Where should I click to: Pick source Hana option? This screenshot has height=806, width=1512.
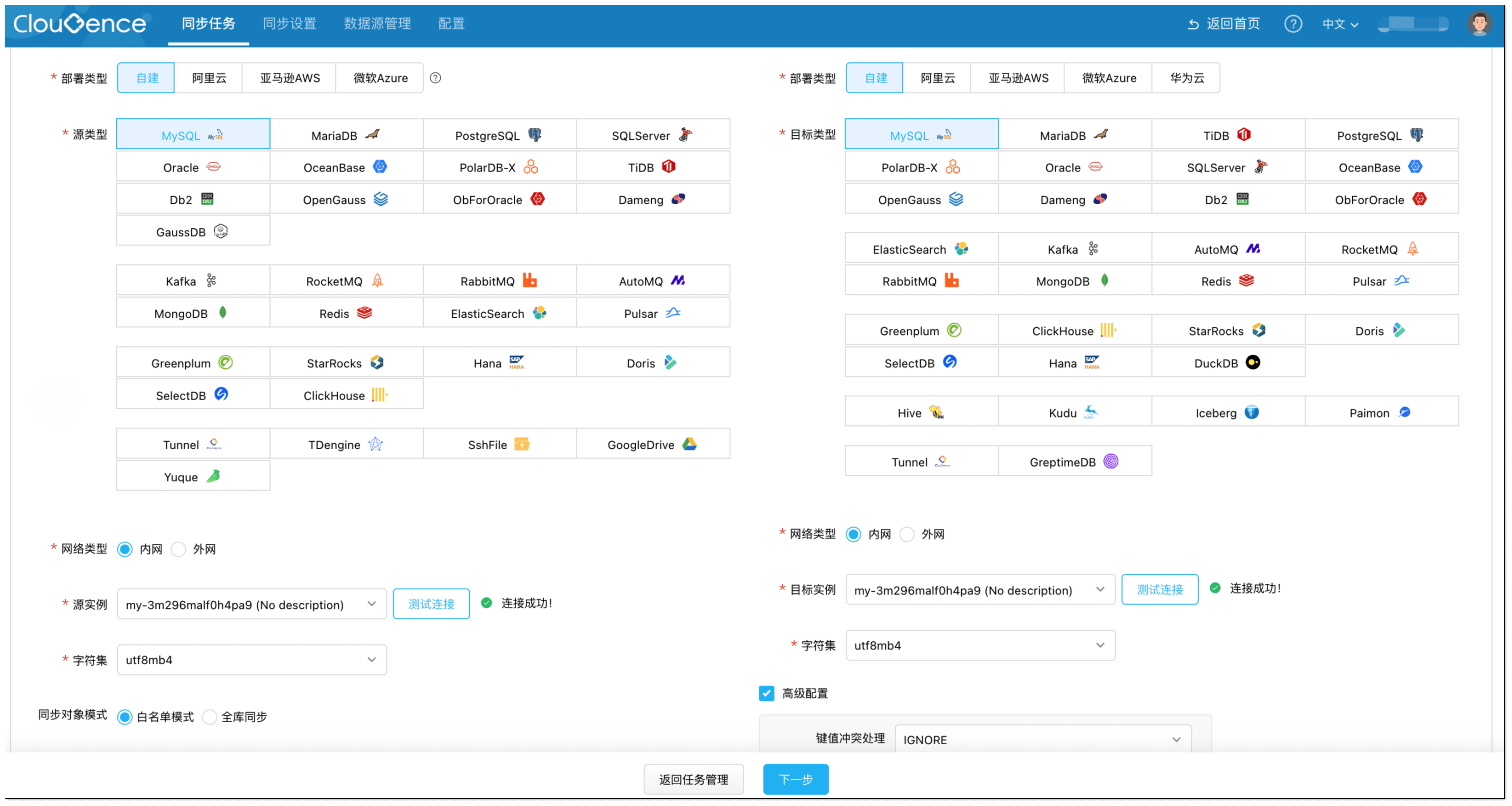499,362
